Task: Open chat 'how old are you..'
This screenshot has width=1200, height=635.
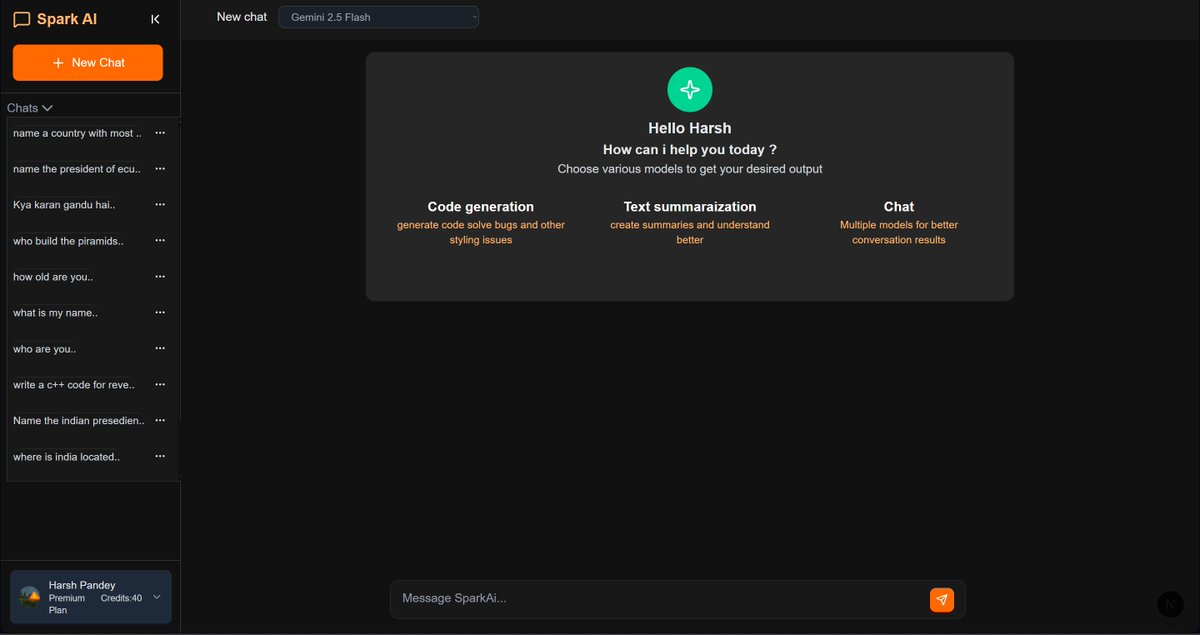Action: click(52, 277)
